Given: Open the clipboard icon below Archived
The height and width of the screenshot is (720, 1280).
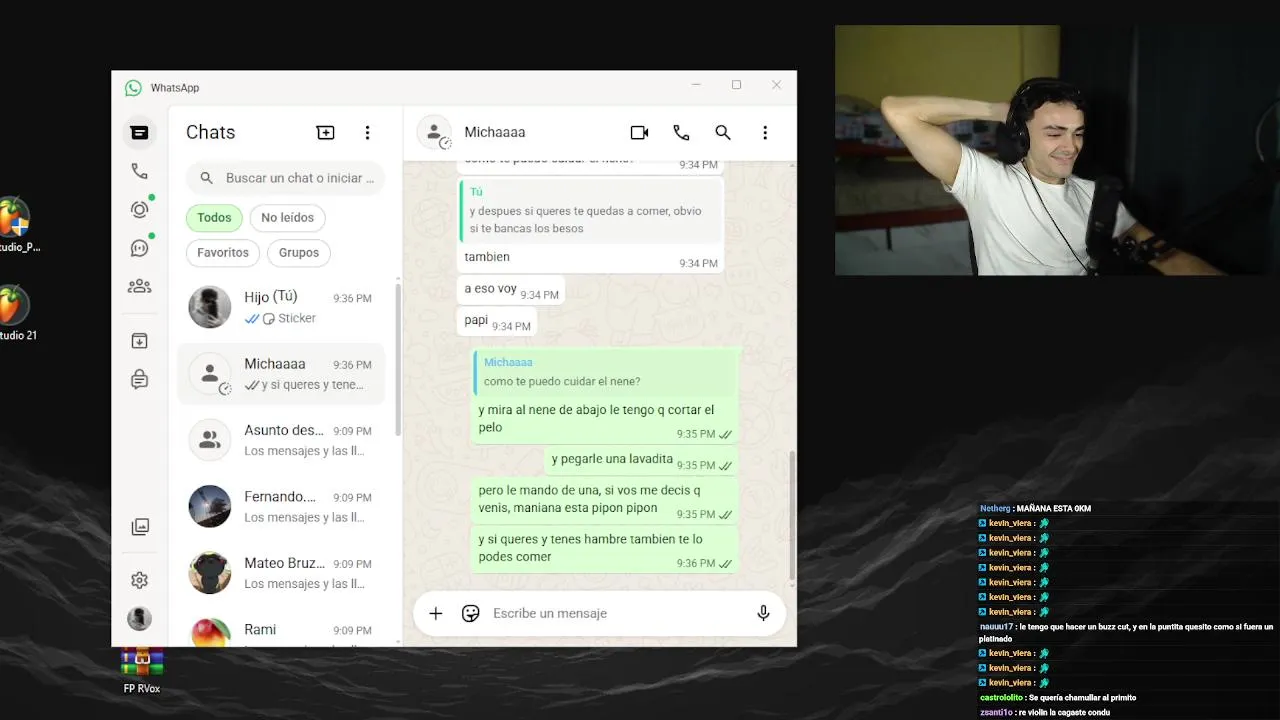Looking at the screenshot, I should [139, 379].
